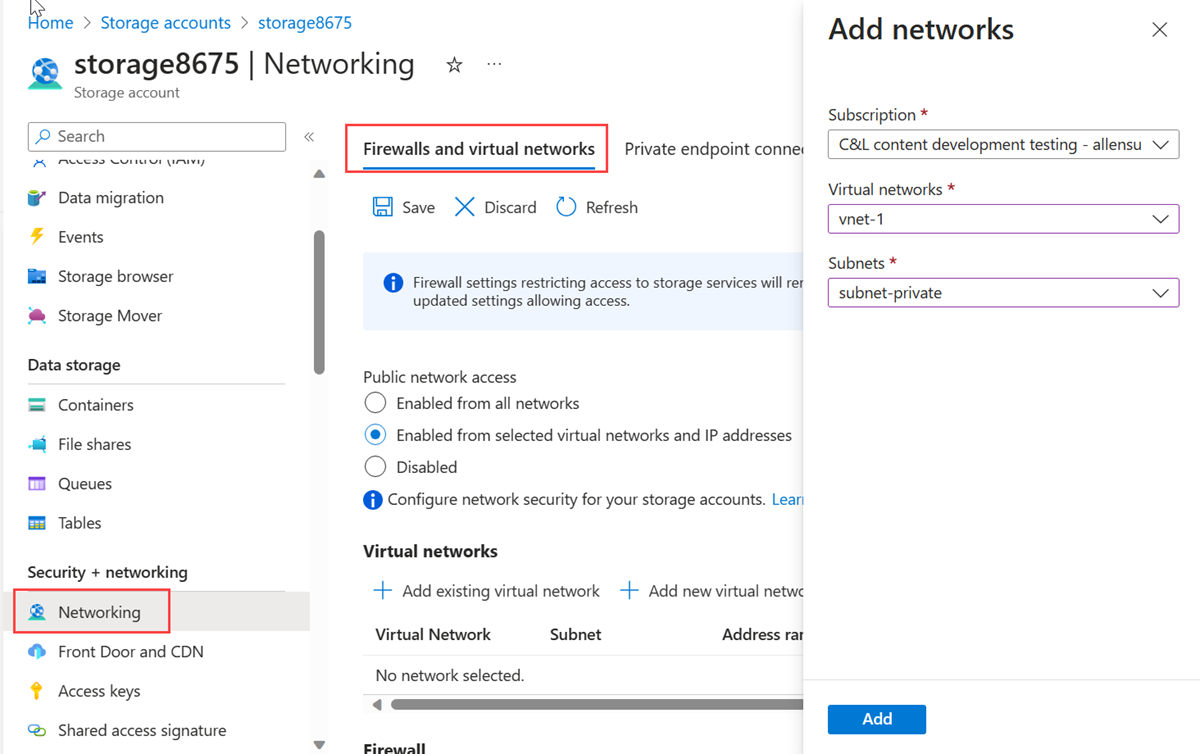Expand the Subnets dropdown
Image resolution: width=1200 pixels, height=754 pixels.
pyautogui.click(x=1003, y=293)
